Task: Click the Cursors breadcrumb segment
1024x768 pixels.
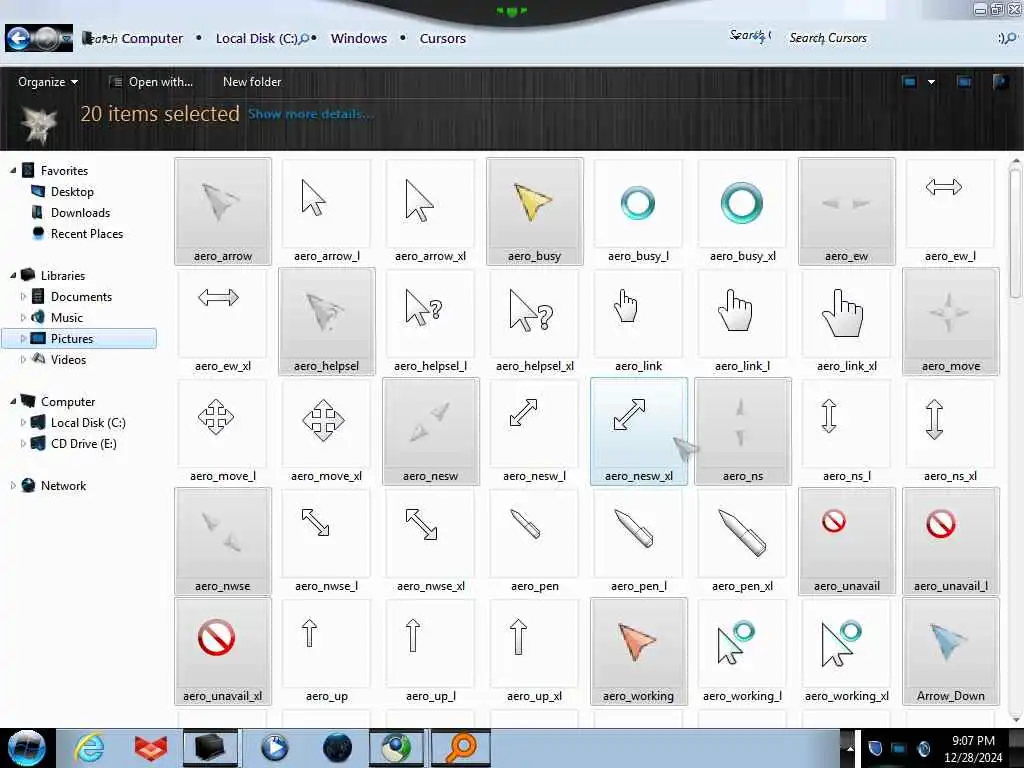Action: tap(443, 39)
